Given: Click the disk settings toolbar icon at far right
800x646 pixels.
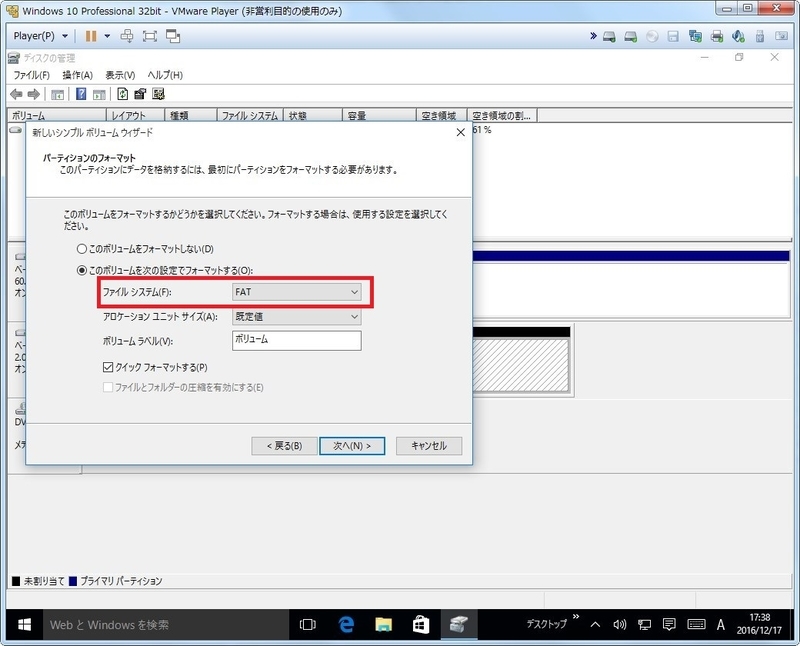Looking at the screenshot, I should (158, 94).
